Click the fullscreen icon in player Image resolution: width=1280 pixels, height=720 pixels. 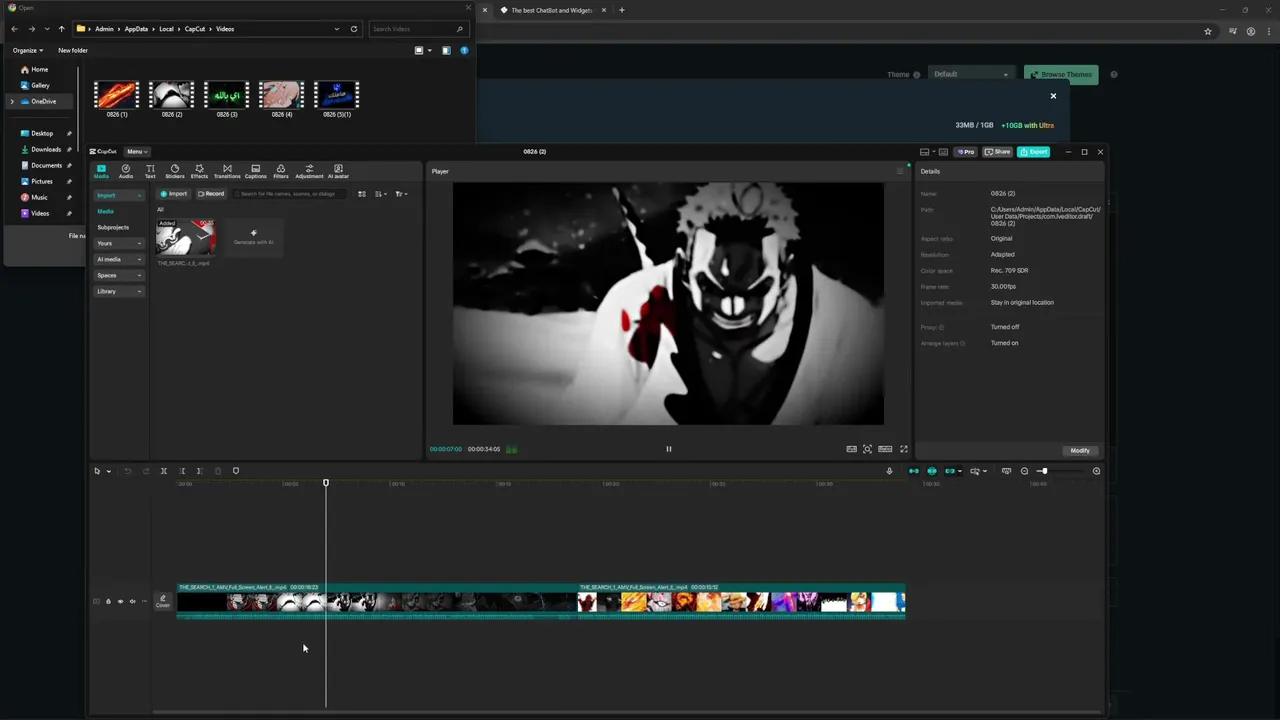(904, 449)
